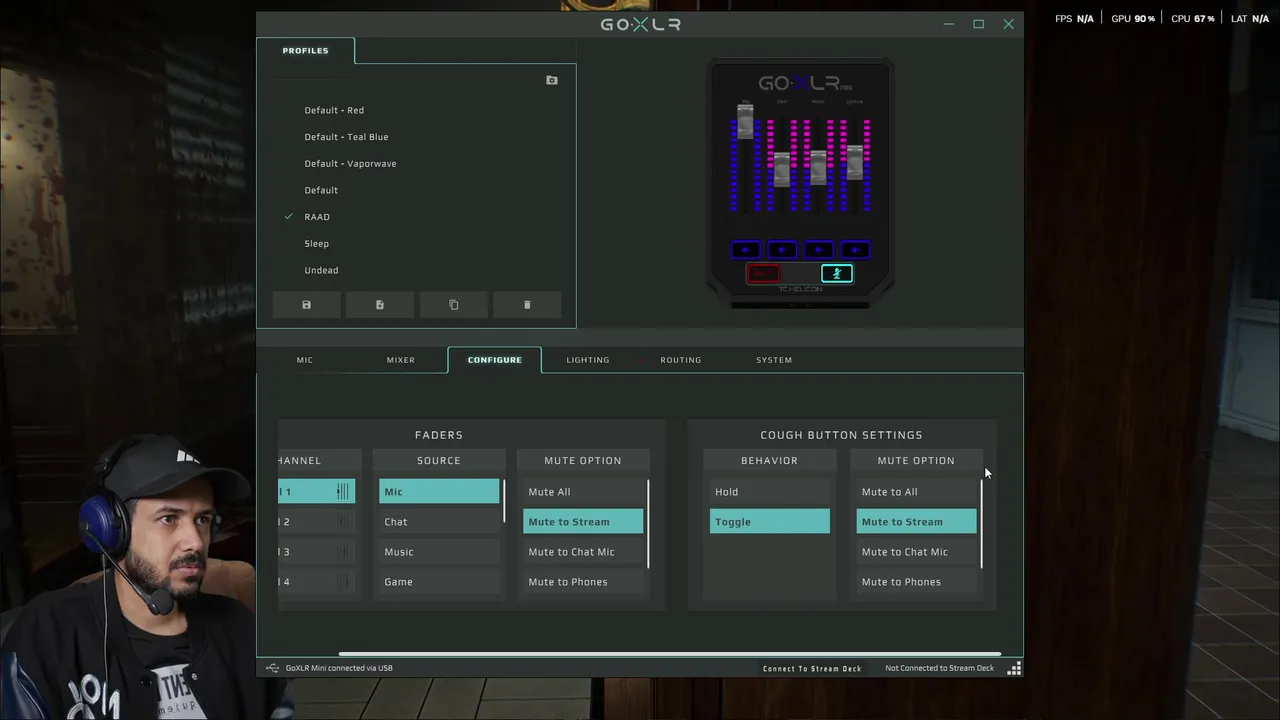
Task: Click 'Not Connected to Stream Deck' status text
Action: tap(939, 668)
